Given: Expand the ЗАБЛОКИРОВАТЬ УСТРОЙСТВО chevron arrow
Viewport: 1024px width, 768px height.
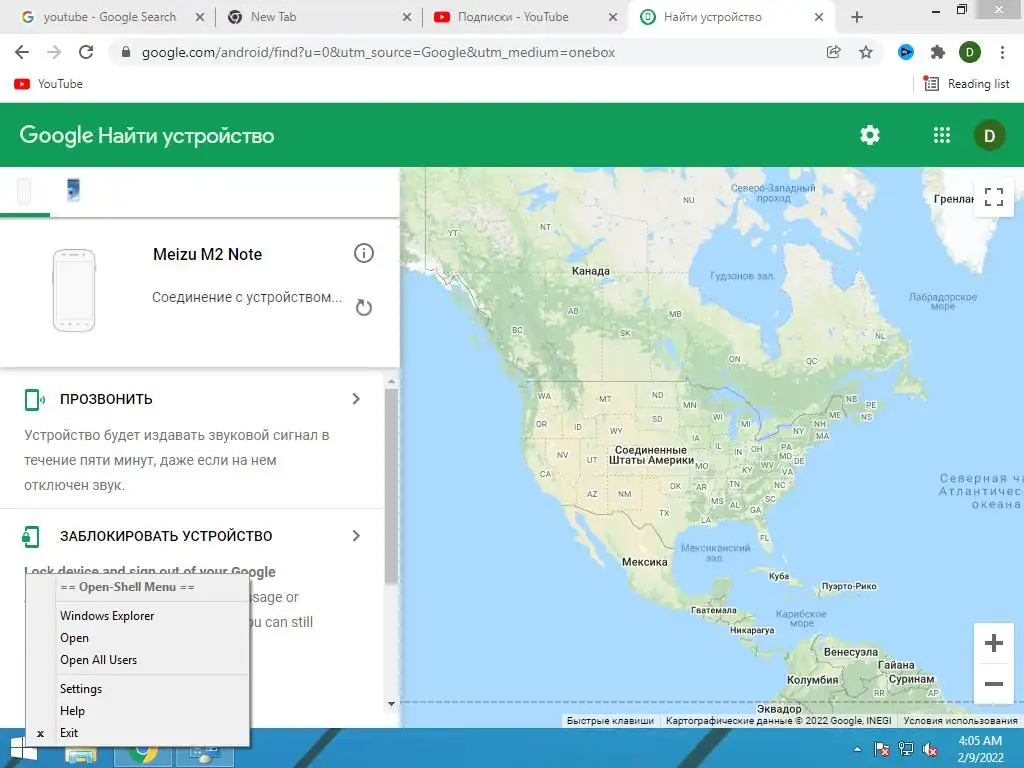Looking at the screenshot, I should point(356,536).
